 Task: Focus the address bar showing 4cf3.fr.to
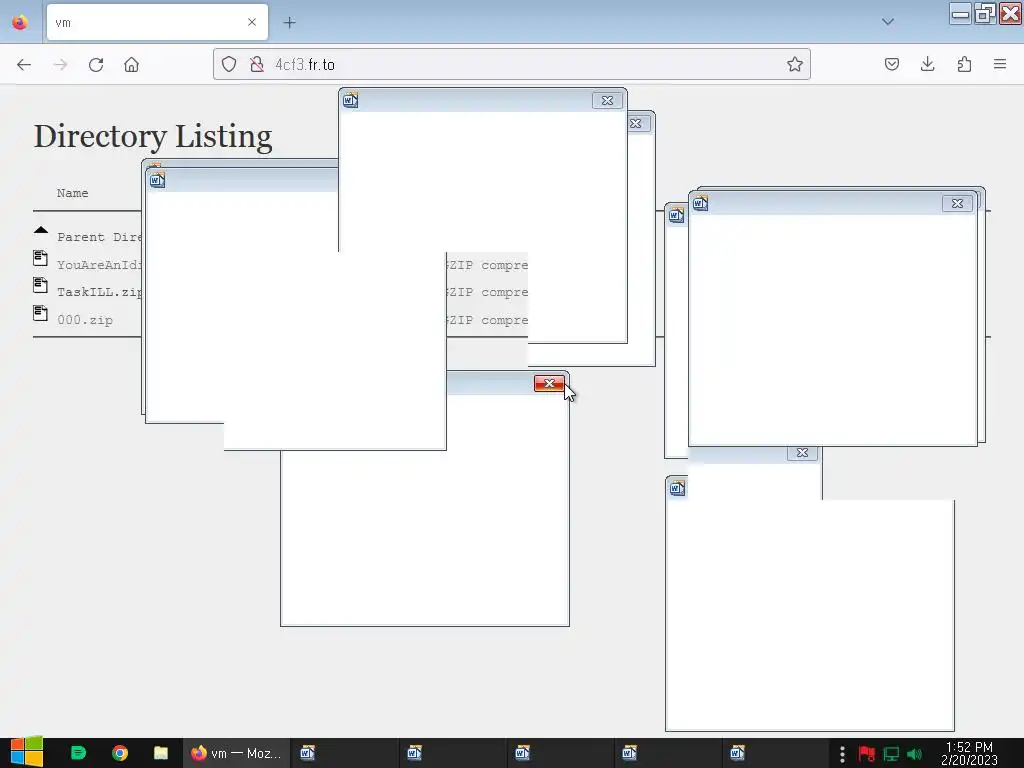coord(511,64)
